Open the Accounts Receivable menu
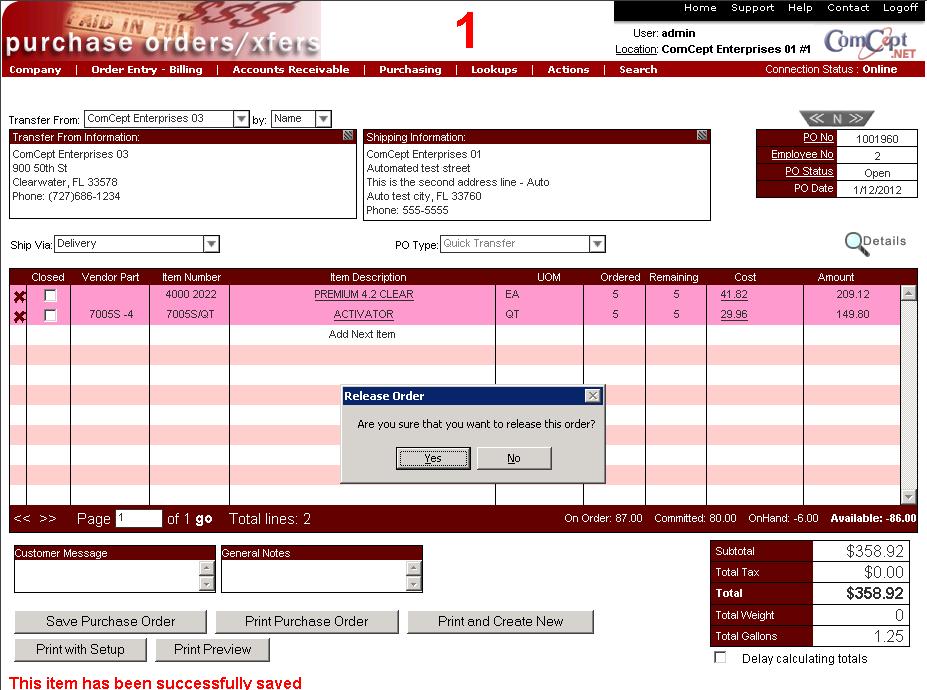 pos(291,70)
